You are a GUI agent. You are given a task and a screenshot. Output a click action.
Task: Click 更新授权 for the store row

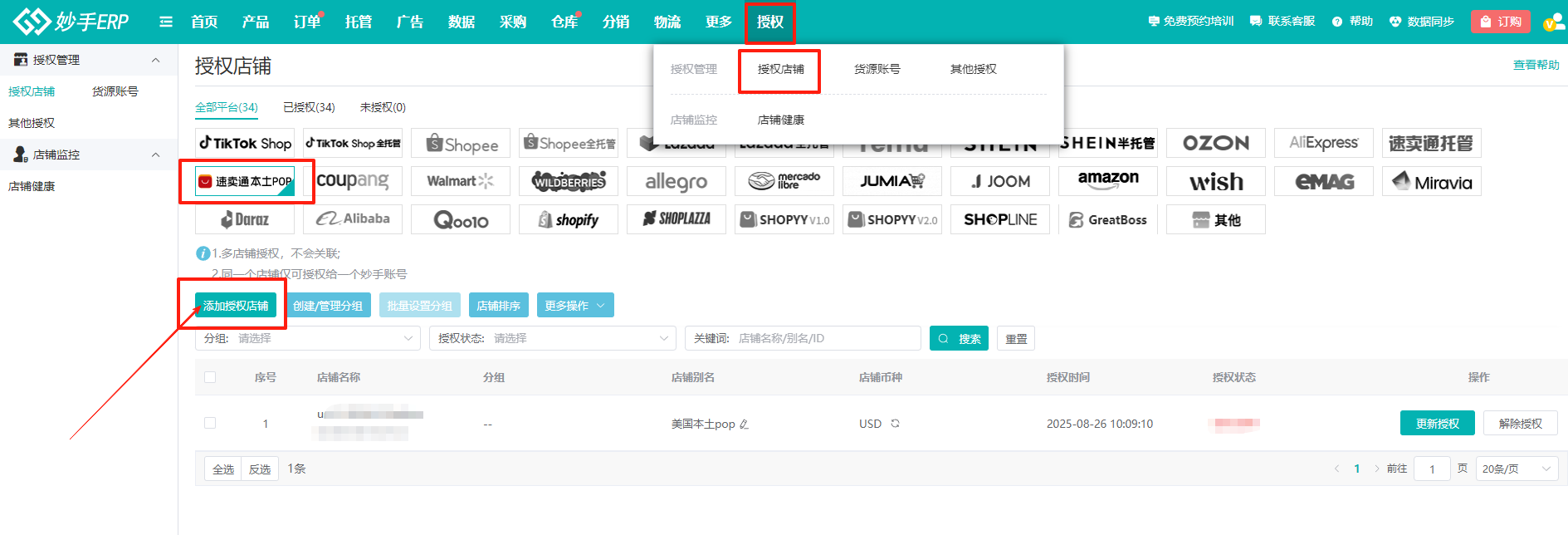[x=1438, y=423]
